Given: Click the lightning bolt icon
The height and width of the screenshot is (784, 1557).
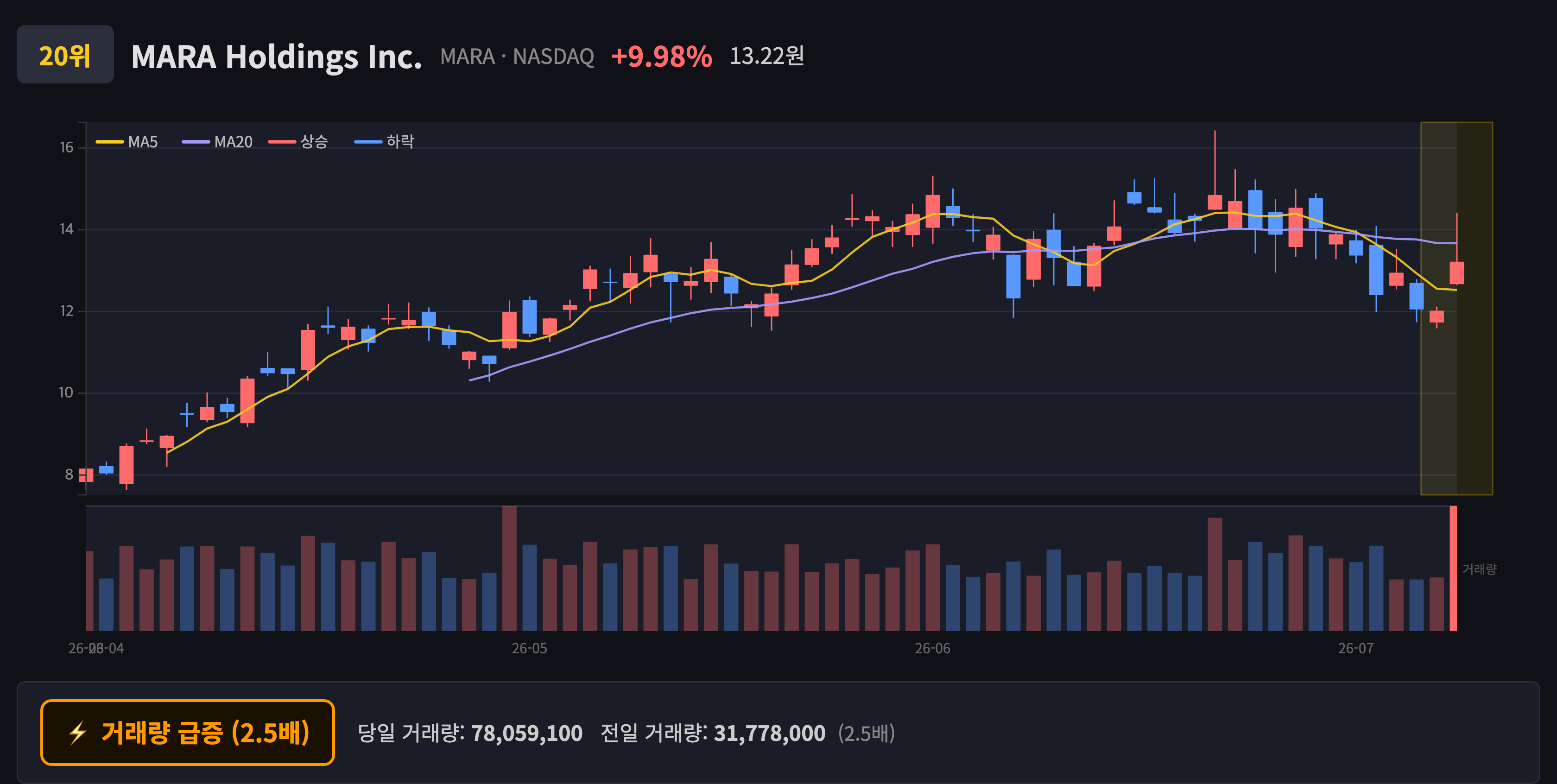Looking at the screenshot, I should coord(77,733).
